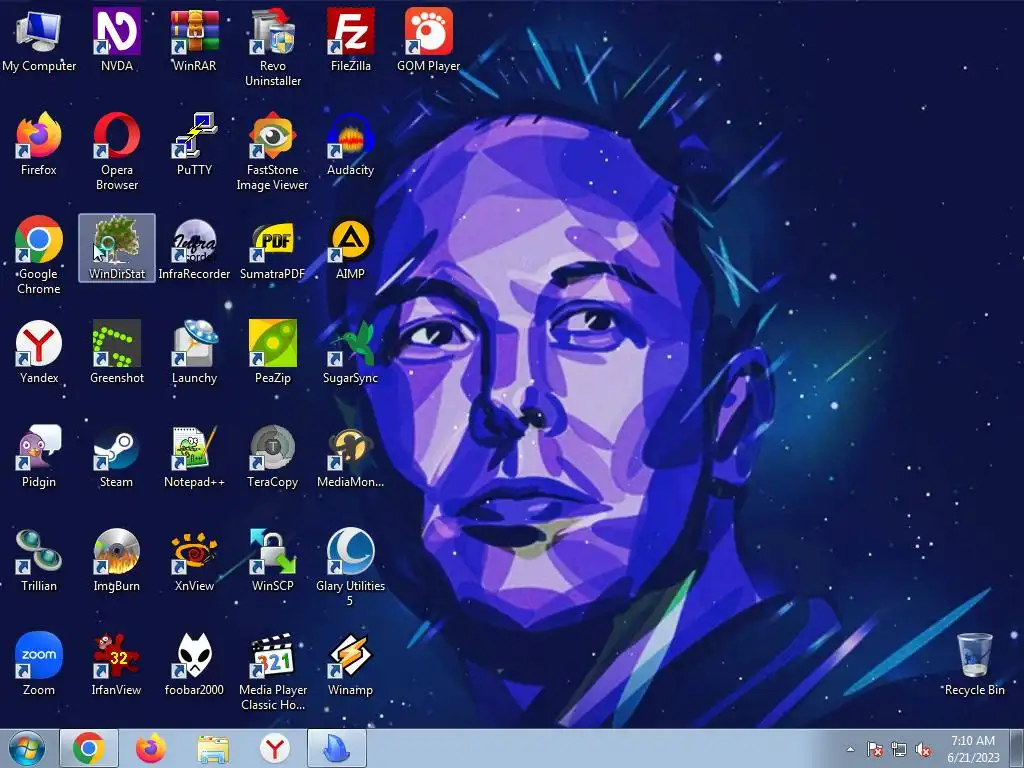
Task: Open Action Center flag icon
Action: pos(875,750)
